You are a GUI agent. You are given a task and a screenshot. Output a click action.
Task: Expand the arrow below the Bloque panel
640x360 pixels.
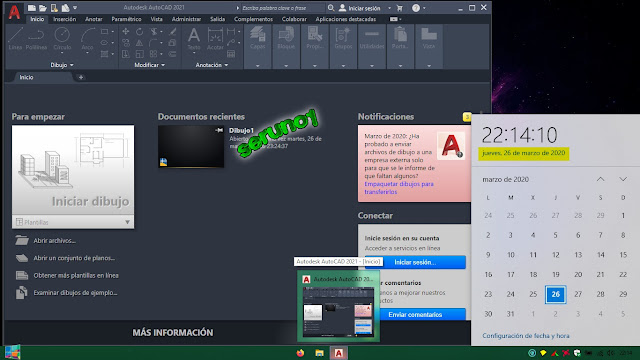pyautogui.click(x=286, y=65)
